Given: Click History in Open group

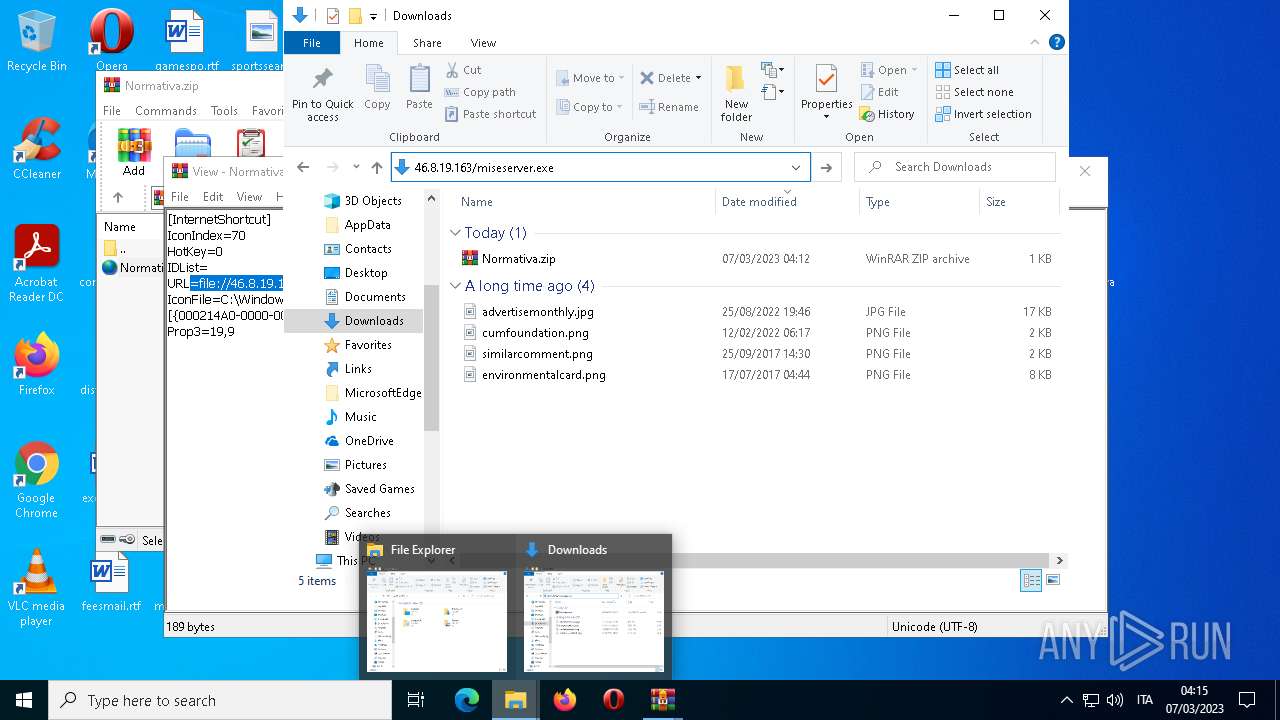Looking at the screenshot, I should click(887, 114).
